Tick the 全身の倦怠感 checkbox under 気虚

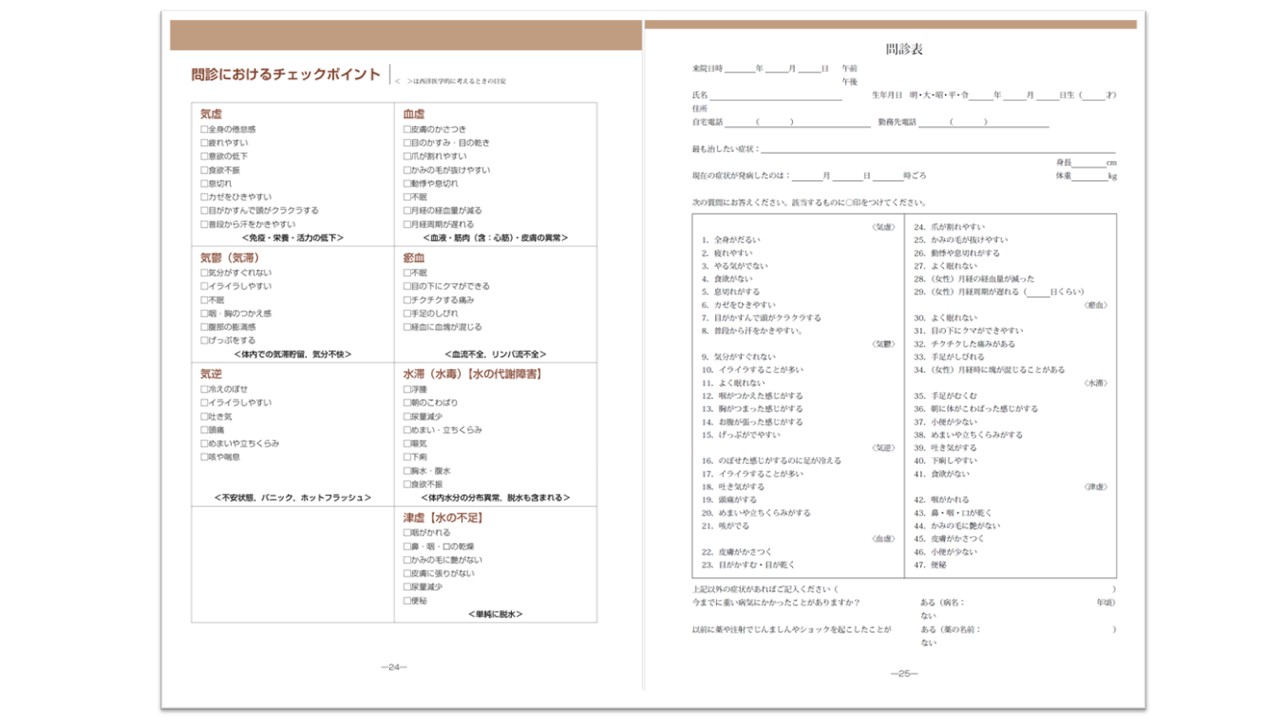click(x=204, y=130)
